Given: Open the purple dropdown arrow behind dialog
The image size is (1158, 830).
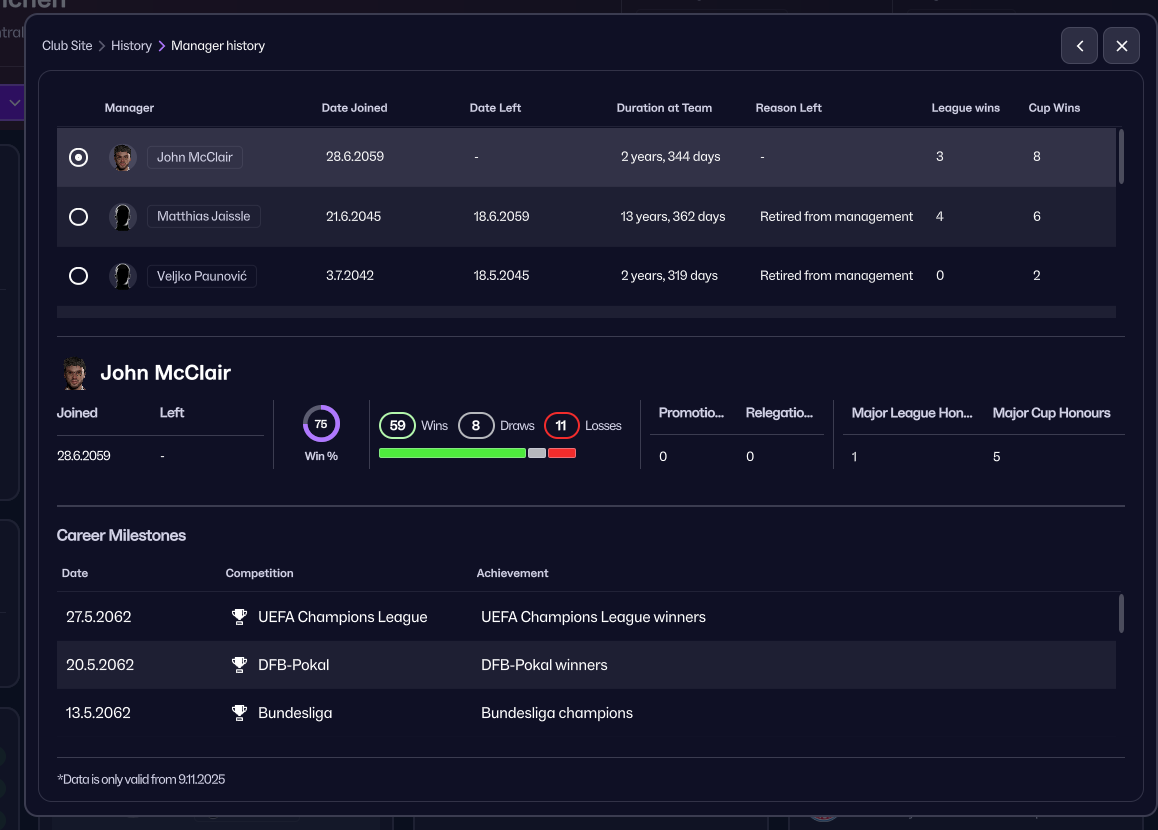Looking at the screenshot, I should point(14,102).
